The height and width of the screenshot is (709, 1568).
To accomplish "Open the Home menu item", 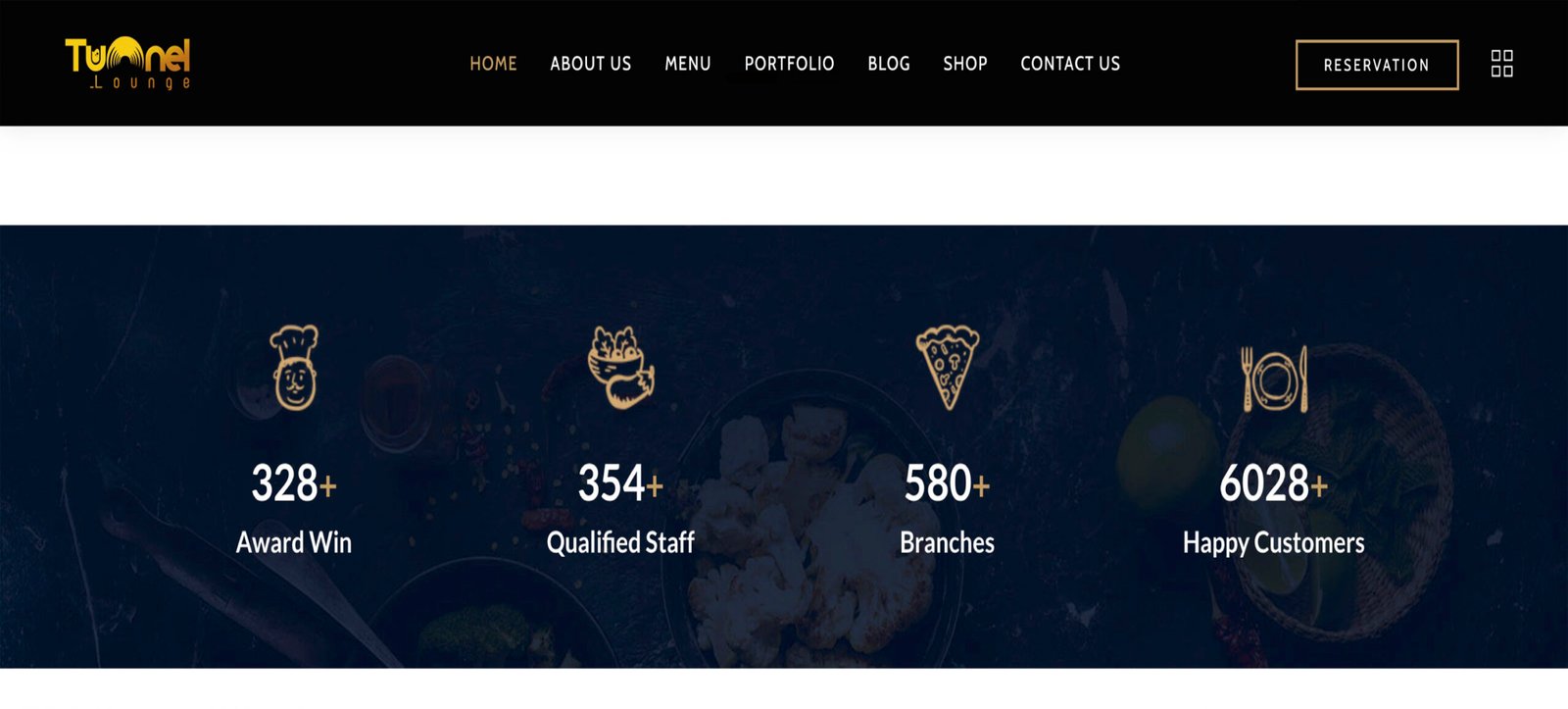I will (493, 64).
